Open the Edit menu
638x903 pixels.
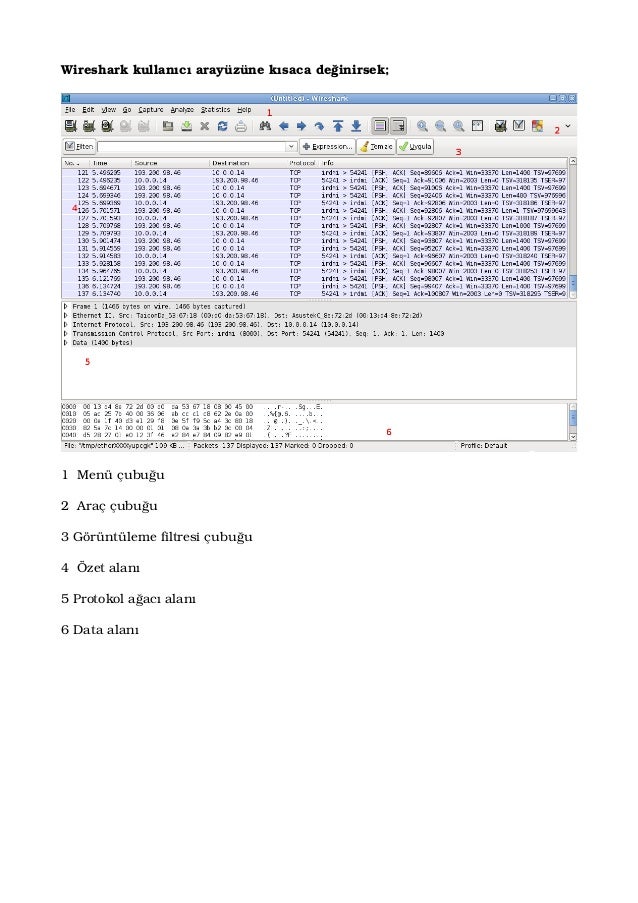pyautogui.click(x=88, y=109)
